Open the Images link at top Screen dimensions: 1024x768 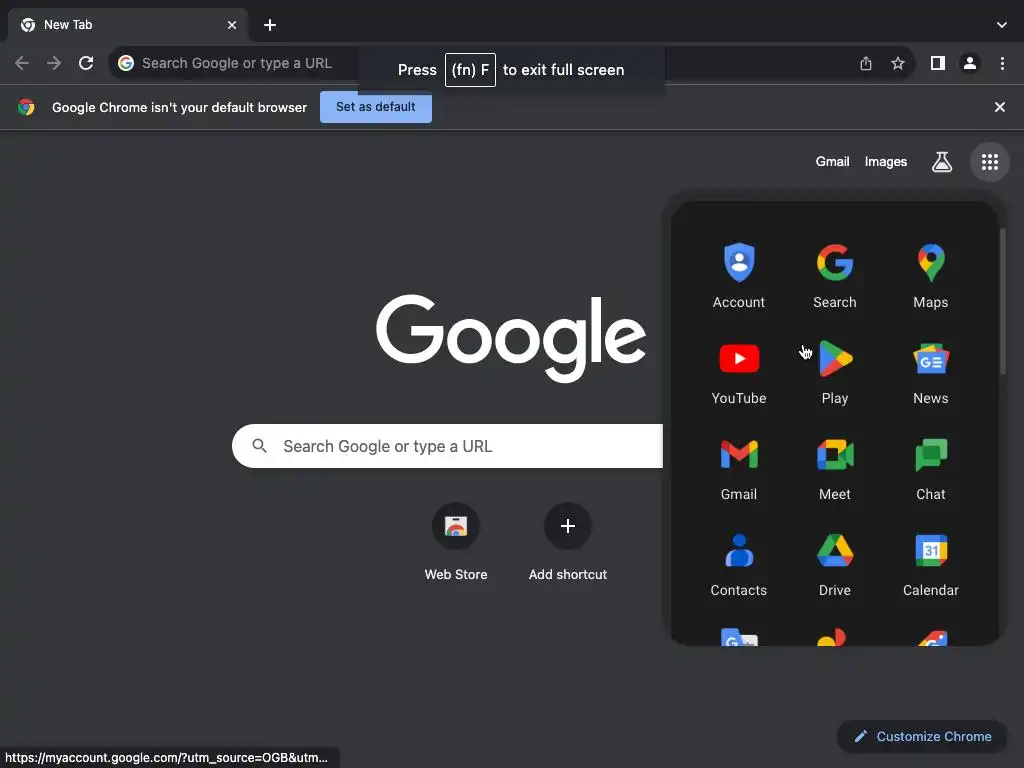coord(886,162)
